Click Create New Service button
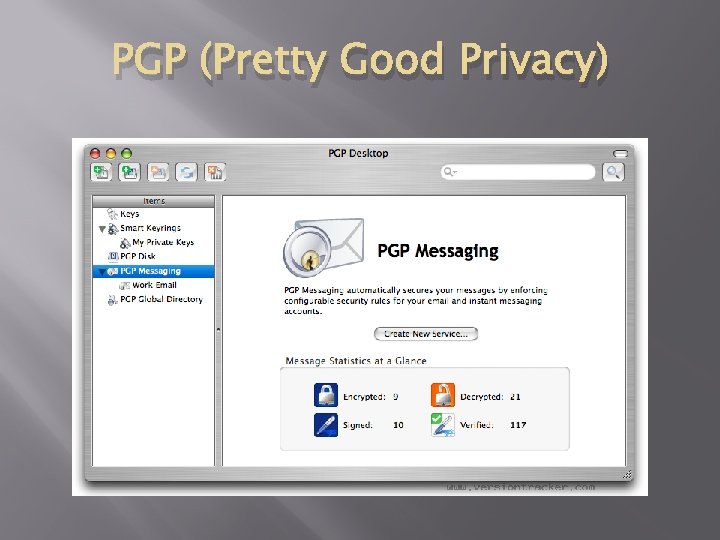Image resolution: width=720 pixels, height=540 pixels. (426, 334)
